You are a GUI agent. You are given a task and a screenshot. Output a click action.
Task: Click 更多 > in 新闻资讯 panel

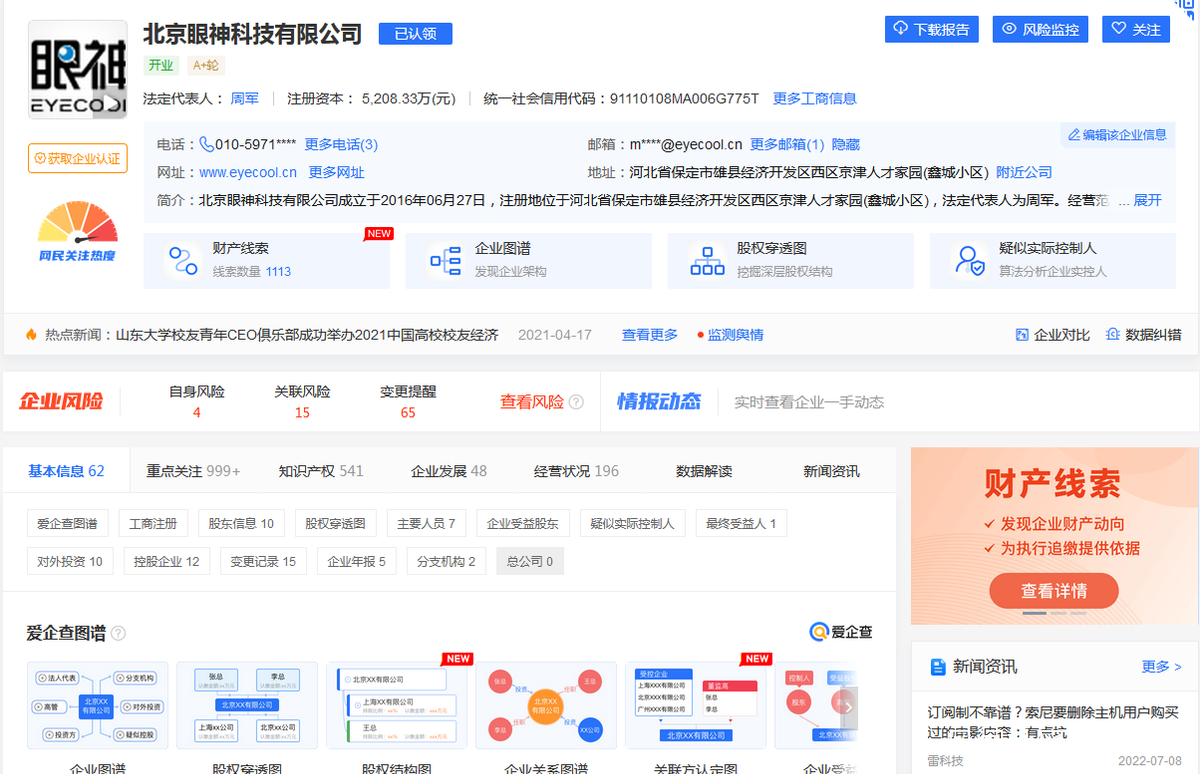(1161, 666)
